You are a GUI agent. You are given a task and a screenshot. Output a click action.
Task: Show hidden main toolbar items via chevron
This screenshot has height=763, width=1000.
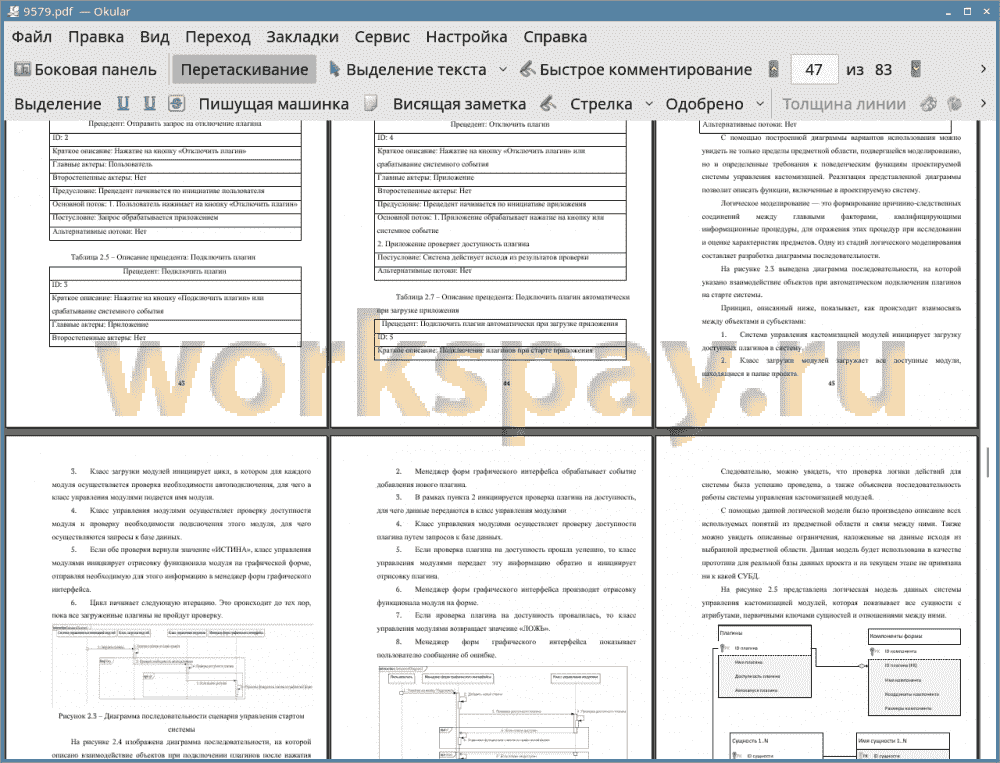tap(983, 69)
